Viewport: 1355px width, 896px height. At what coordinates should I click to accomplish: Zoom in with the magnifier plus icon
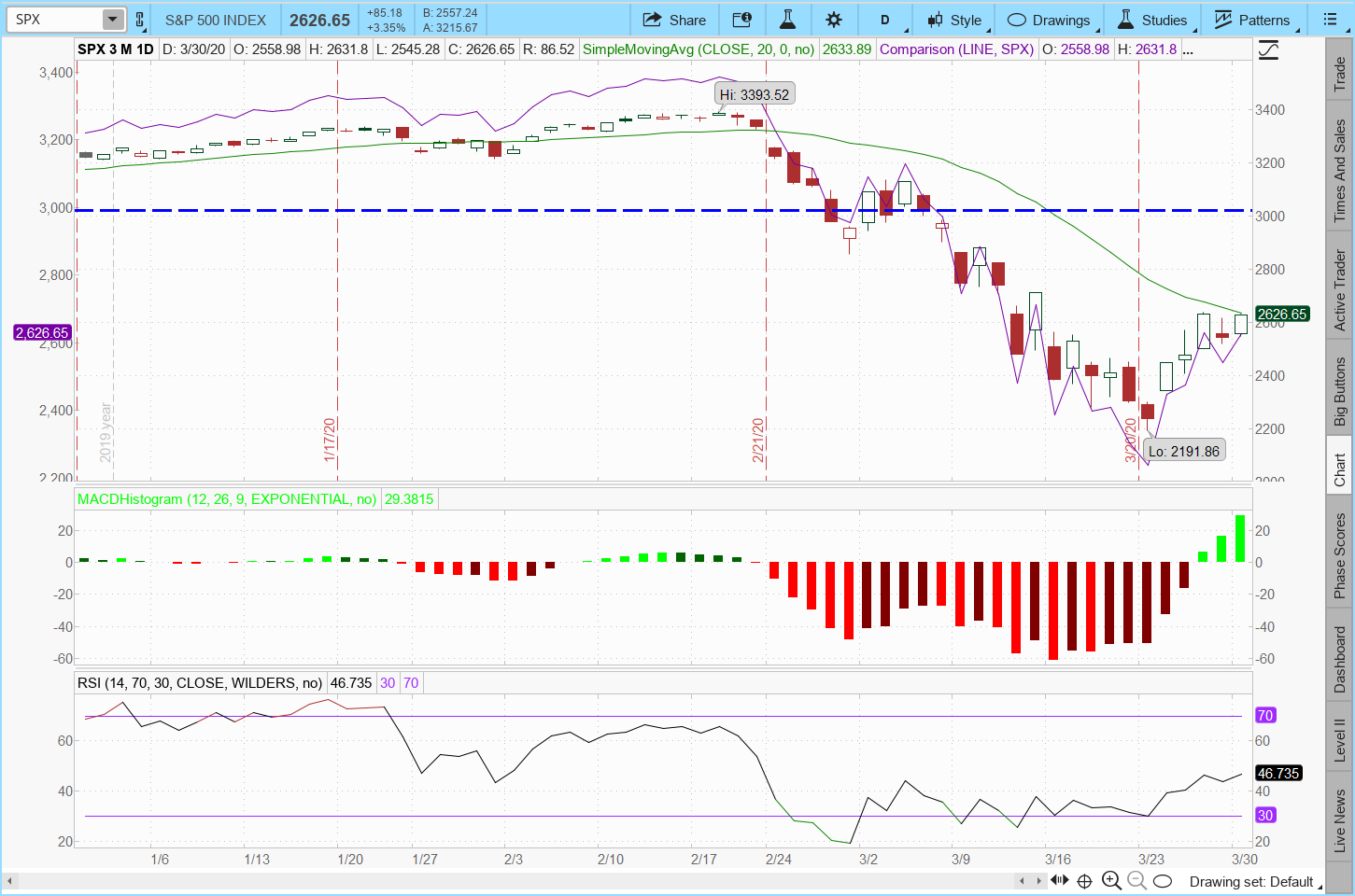pos(1111,880)
